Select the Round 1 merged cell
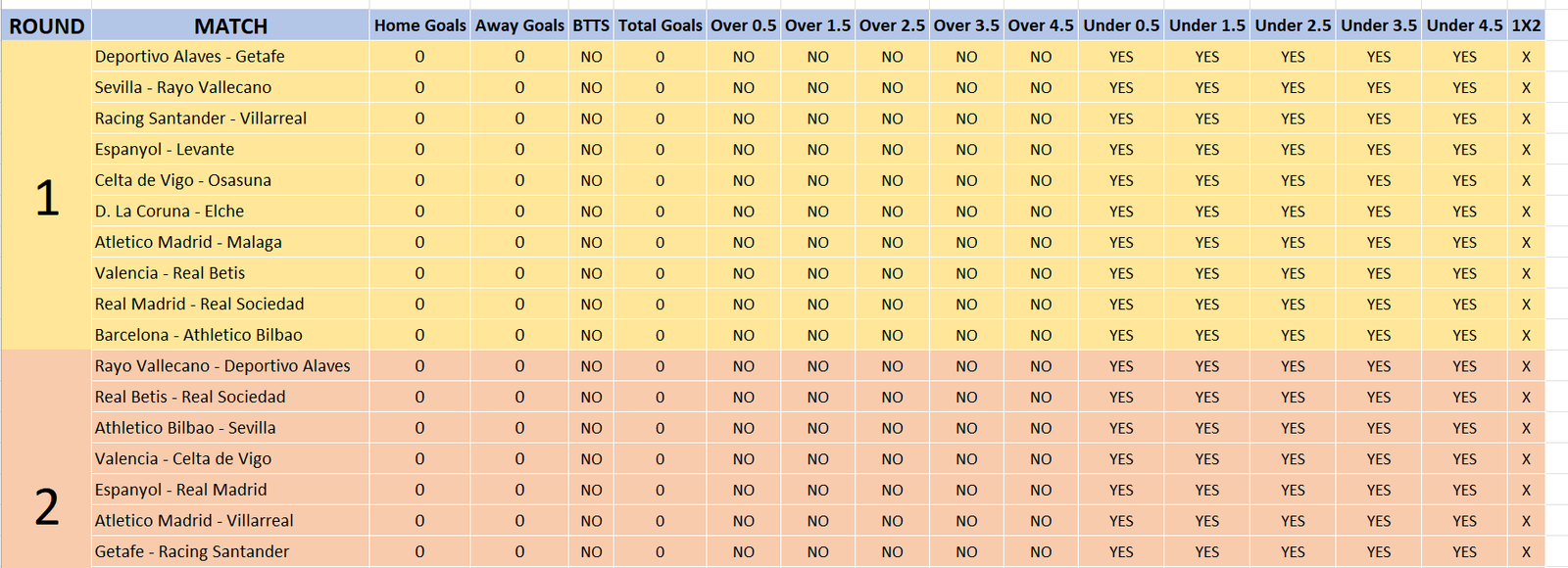Screen dimensions: 1568x568 (46, 196)
